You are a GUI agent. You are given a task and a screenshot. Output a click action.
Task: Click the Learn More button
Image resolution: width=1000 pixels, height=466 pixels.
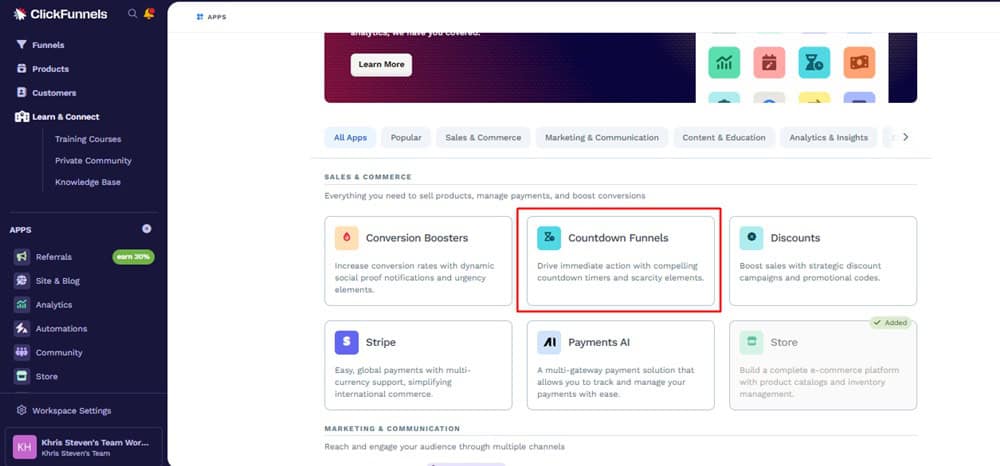point(381,64)
